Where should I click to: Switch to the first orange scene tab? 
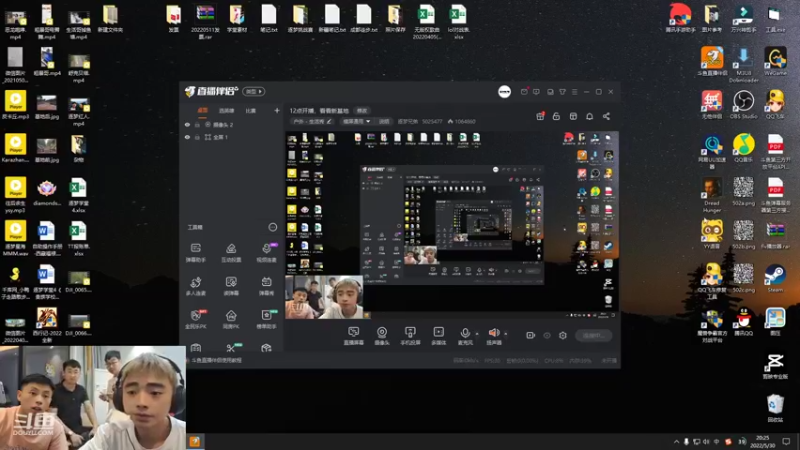tap(203, 110)
